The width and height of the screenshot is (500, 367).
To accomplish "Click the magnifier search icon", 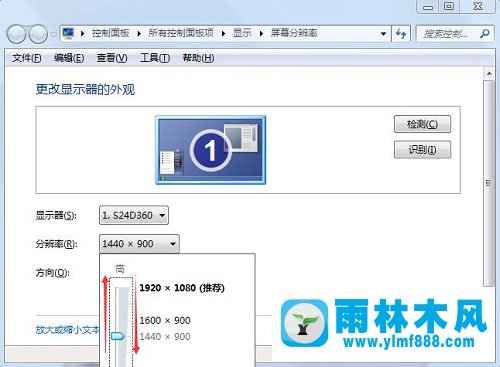I will 485,33.
